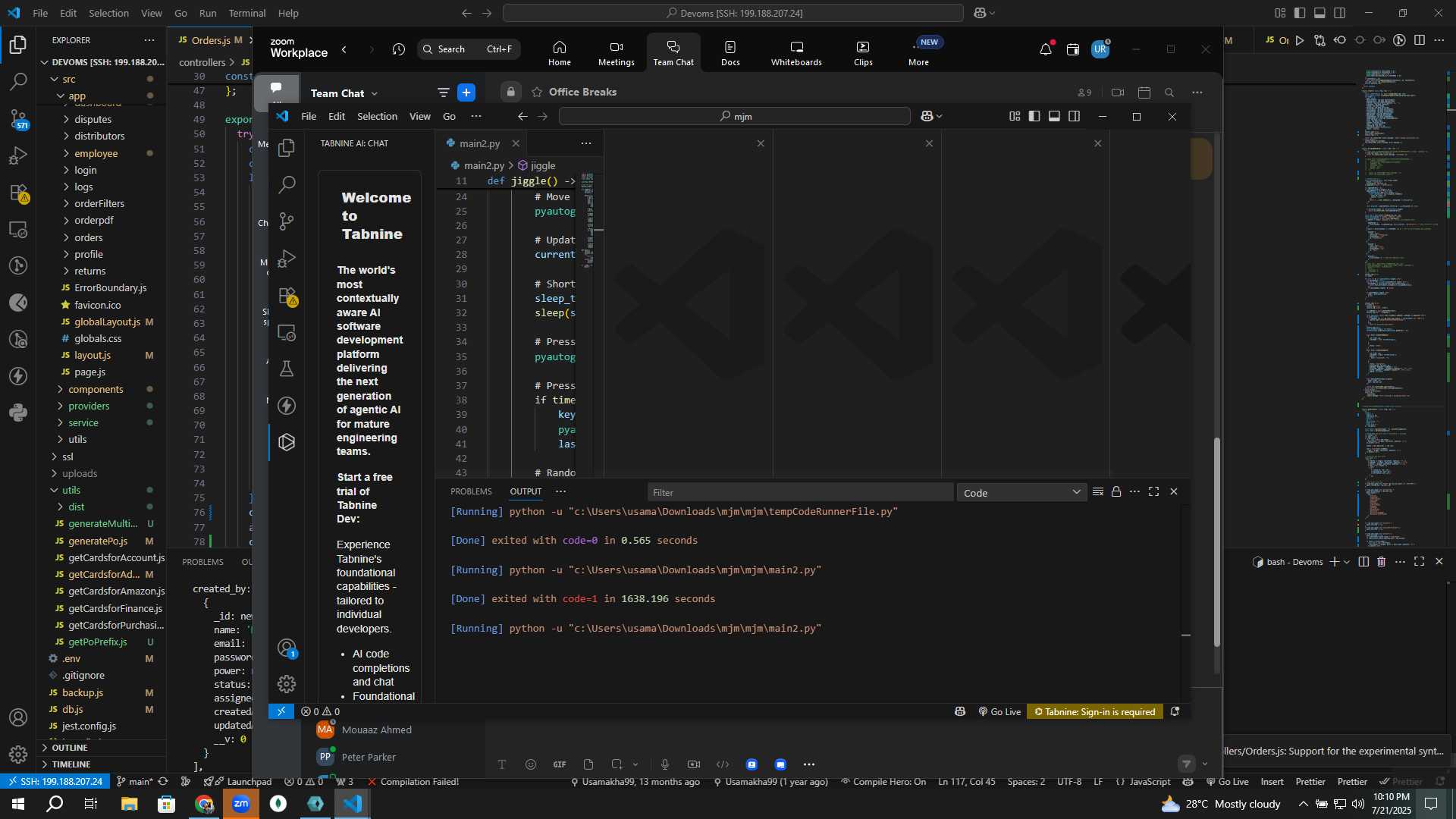
Task: Toggle panel visibility in mjm window
Action: [1054, 116]
